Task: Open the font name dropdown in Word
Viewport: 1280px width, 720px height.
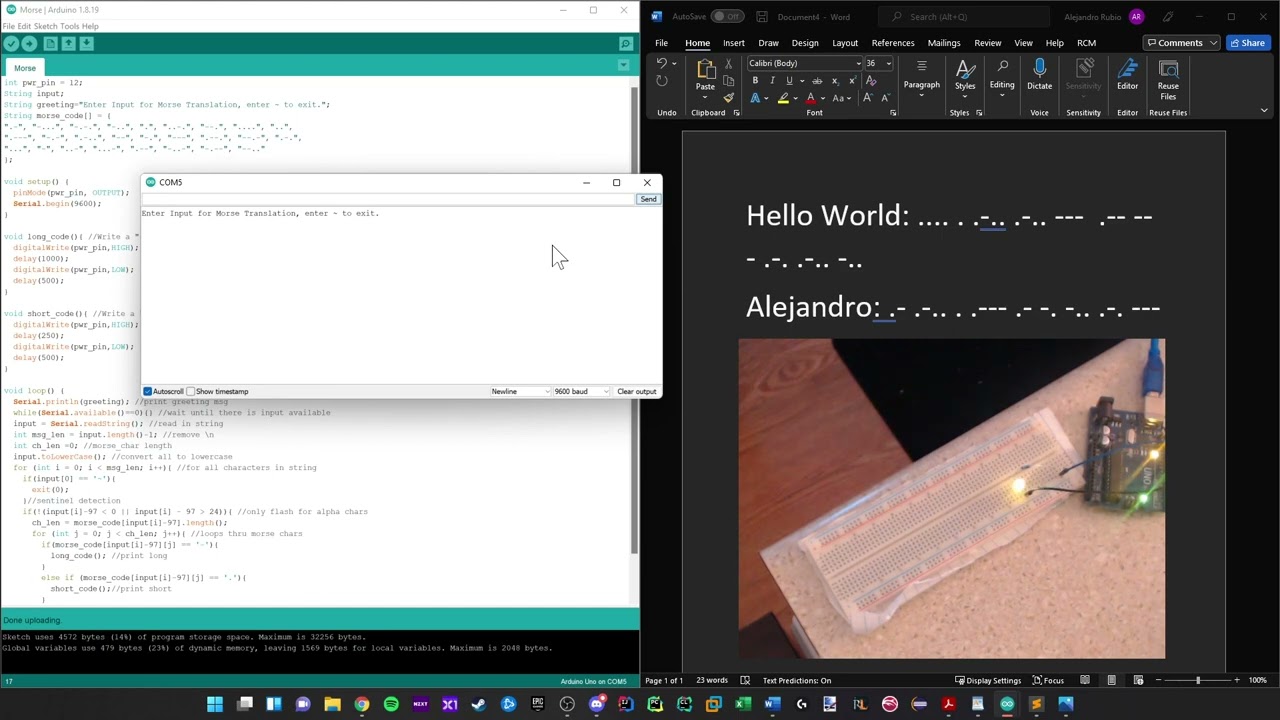Action: coord(858,64)
